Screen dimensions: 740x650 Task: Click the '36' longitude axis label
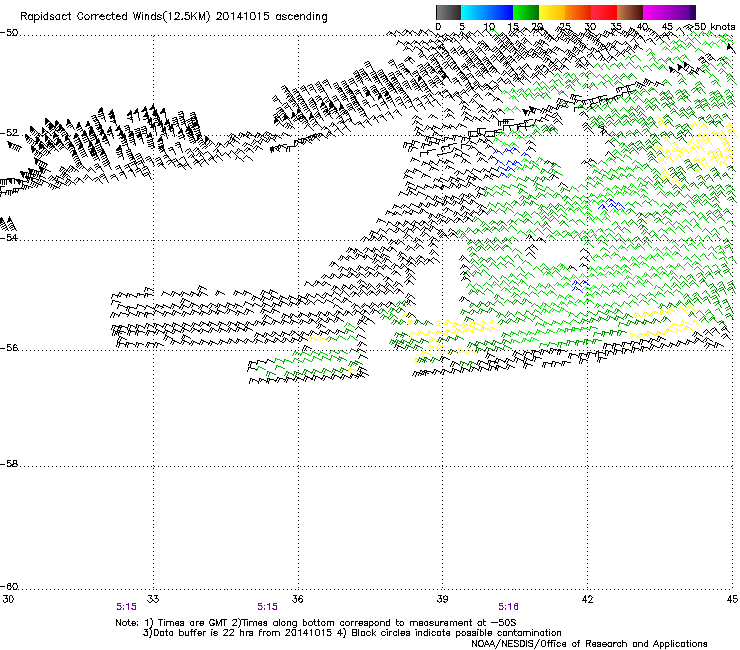click(x=298, y=599)
